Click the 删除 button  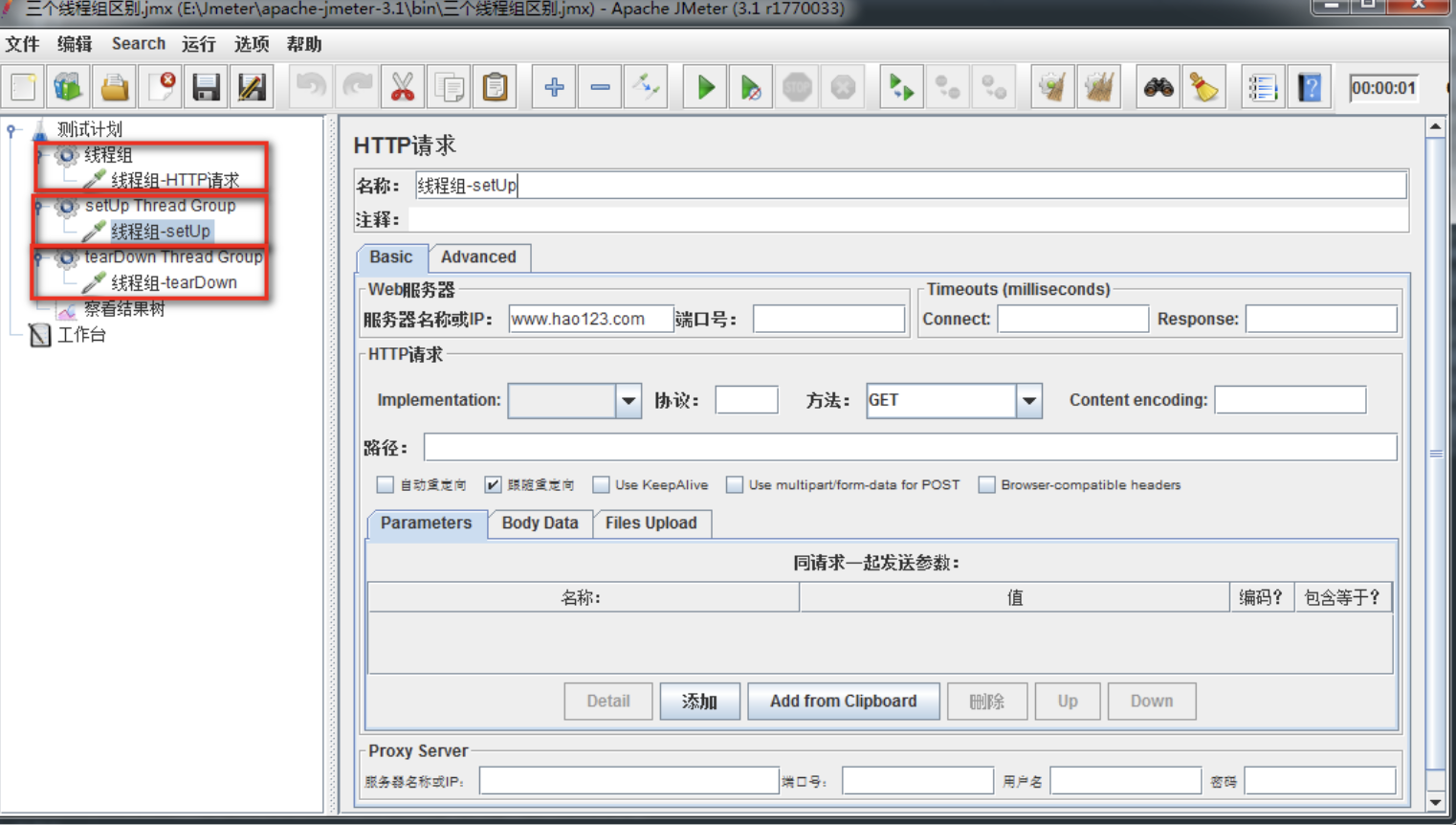[987, 702]
